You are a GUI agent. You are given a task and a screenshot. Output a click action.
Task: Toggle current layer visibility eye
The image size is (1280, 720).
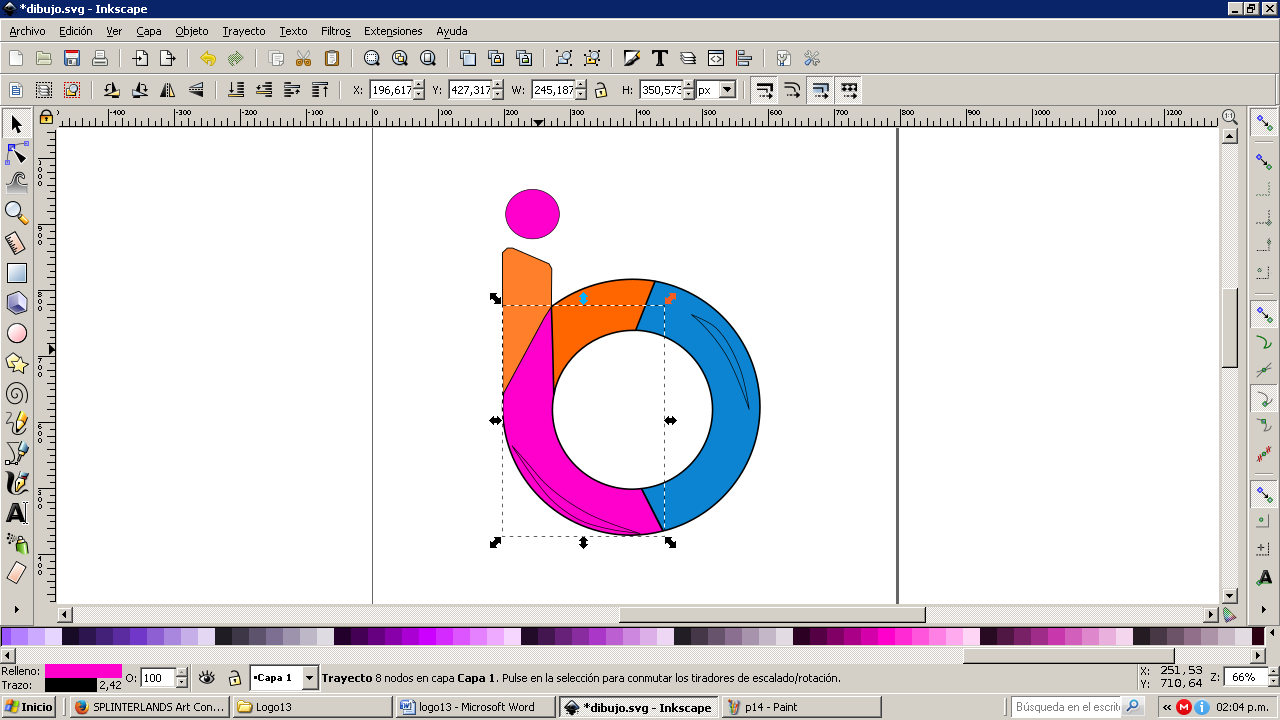click(x=207, y=678)
